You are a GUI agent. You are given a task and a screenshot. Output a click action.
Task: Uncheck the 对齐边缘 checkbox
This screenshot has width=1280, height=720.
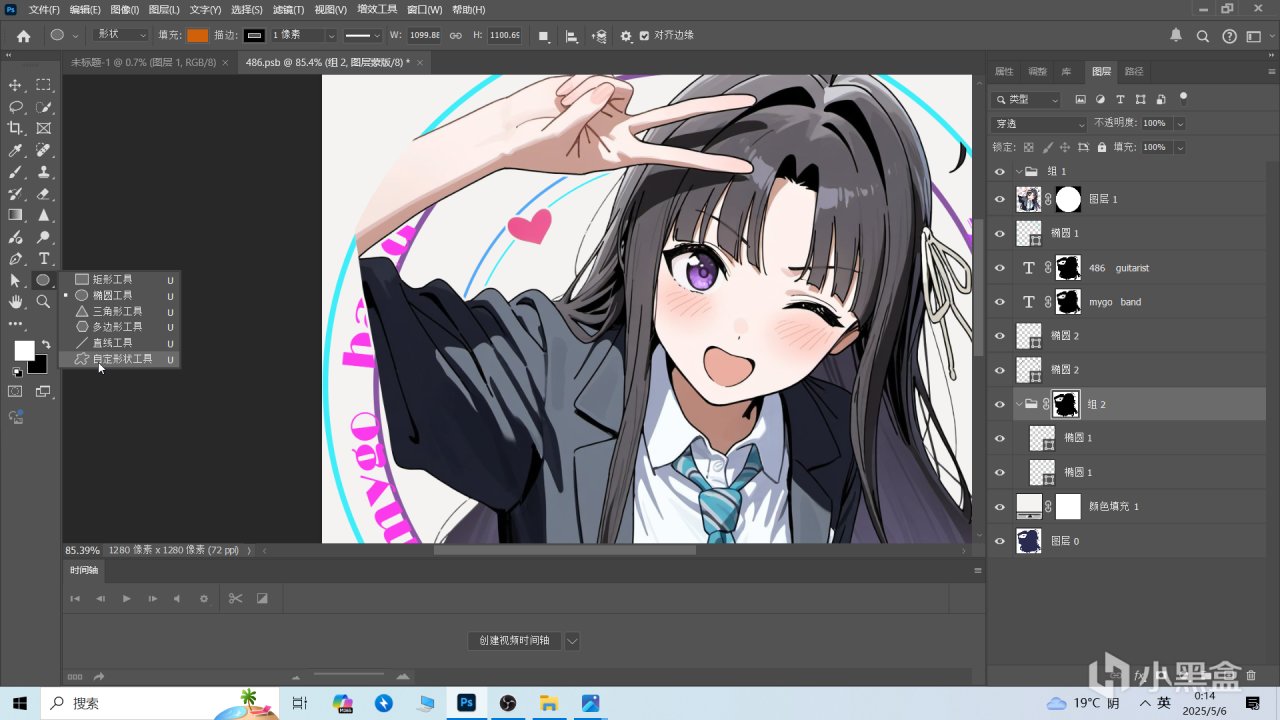coord(644,36)
